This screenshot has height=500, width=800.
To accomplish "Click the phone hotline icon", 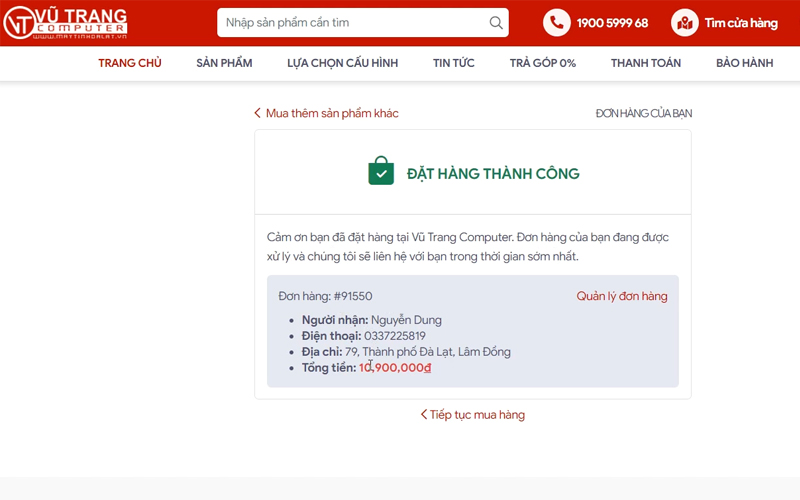I will [x=557, y=22].
